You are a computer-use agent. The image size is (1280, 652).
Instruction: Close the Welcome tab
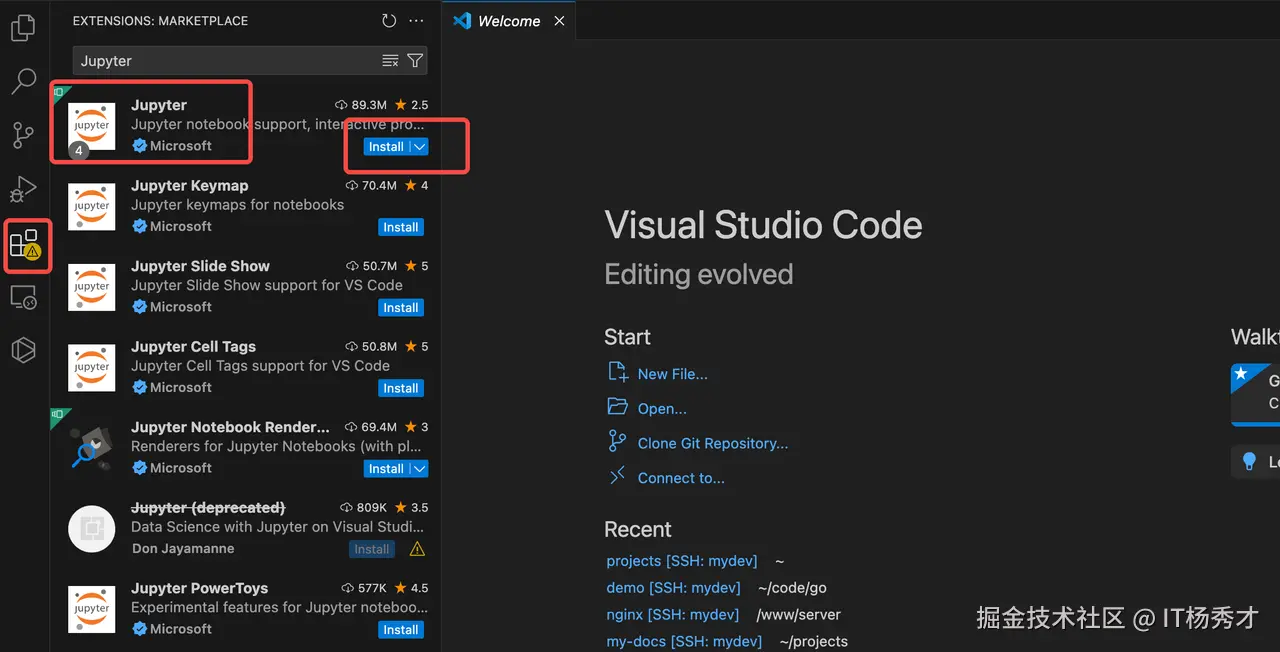559,21
